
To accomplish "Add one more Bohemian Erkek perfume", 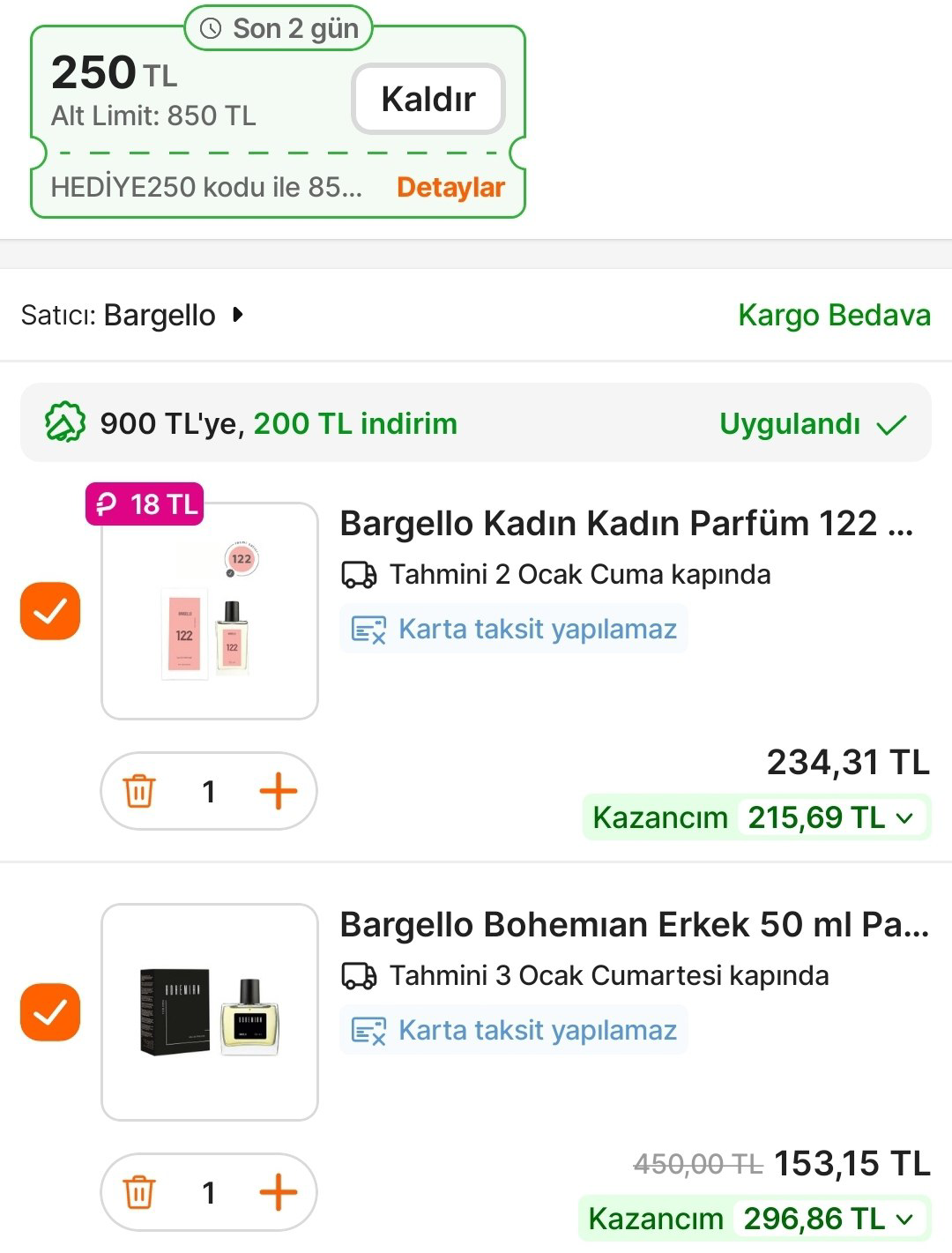I will tap(278, 1192).
